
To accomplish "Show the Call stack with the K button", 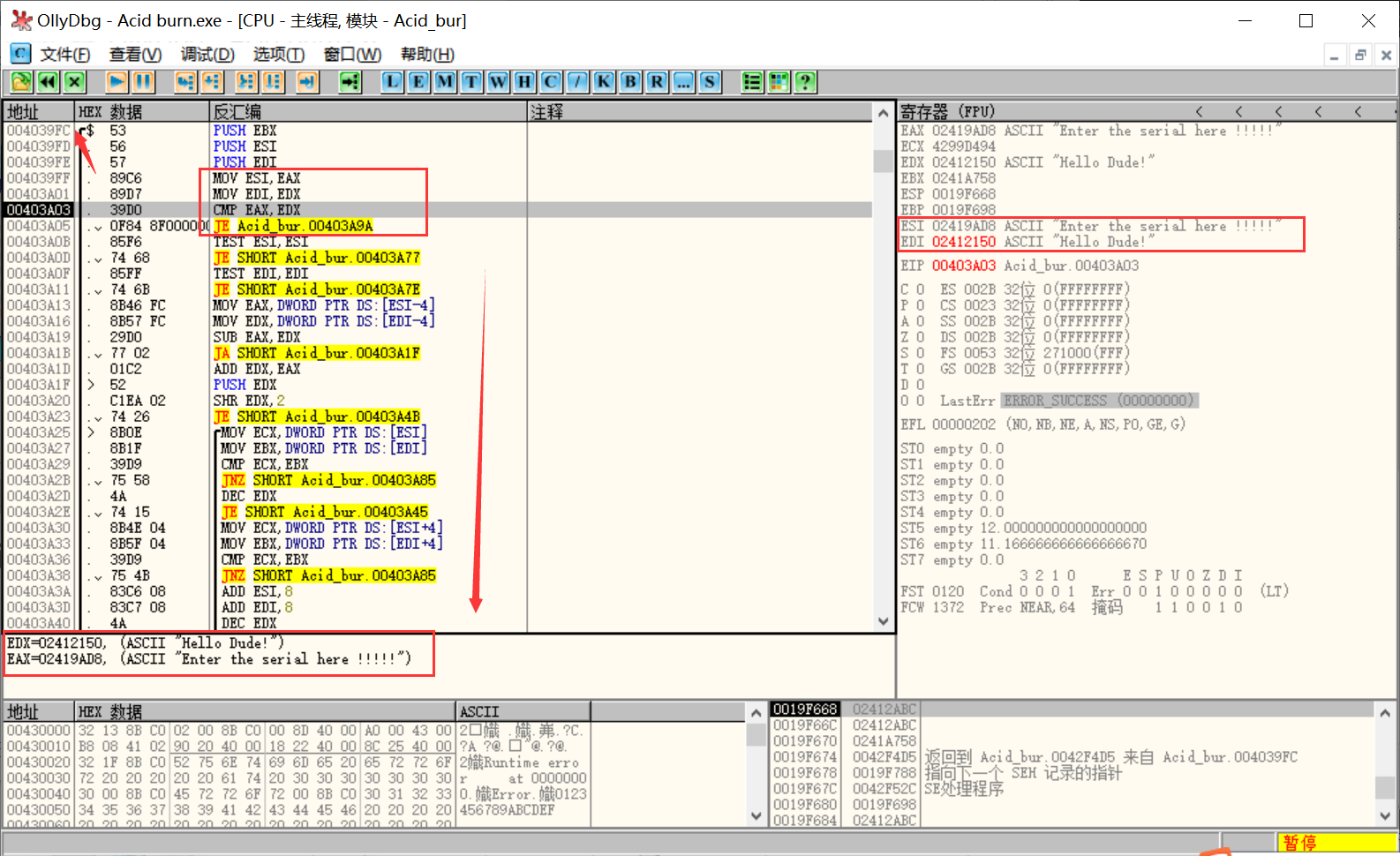I will point(604,82).
